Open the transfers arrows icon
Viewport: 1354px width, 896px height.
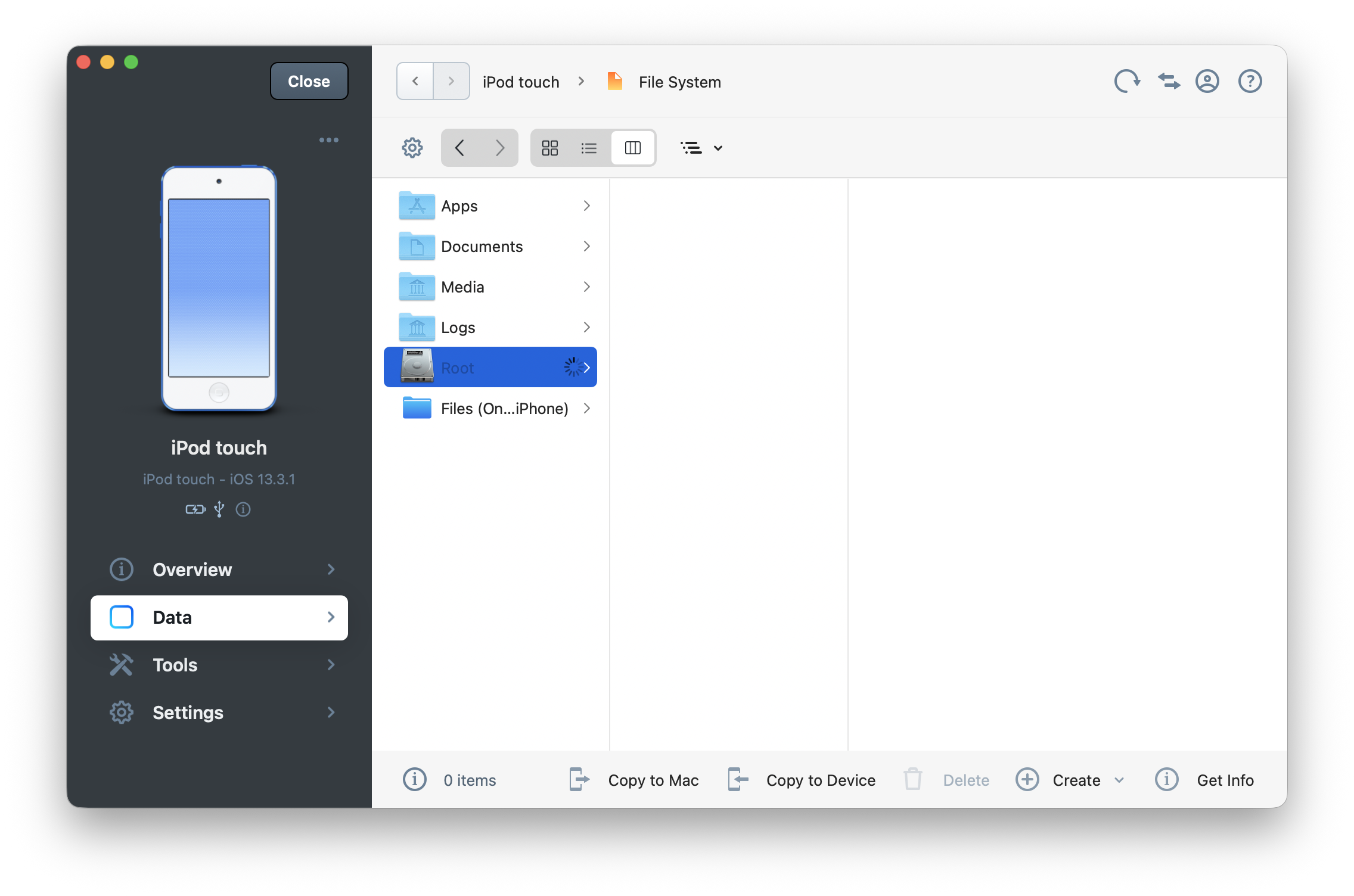pyautogui.click(x=1168, y=82)
